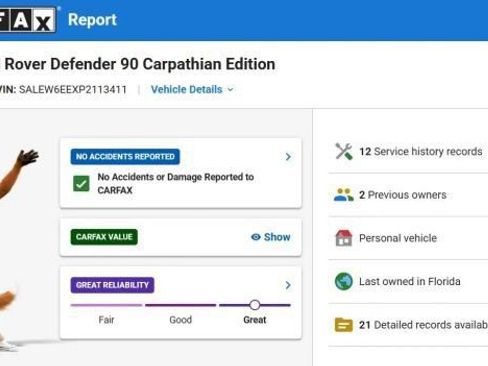
Task: Click the Personal vehicle text
Action: pos(398,238)
